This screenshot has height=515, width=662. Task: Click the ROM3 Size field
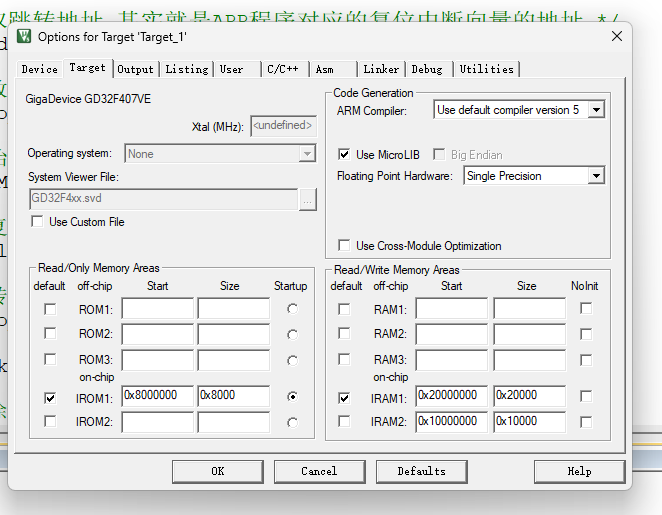[x=234, y=360]
